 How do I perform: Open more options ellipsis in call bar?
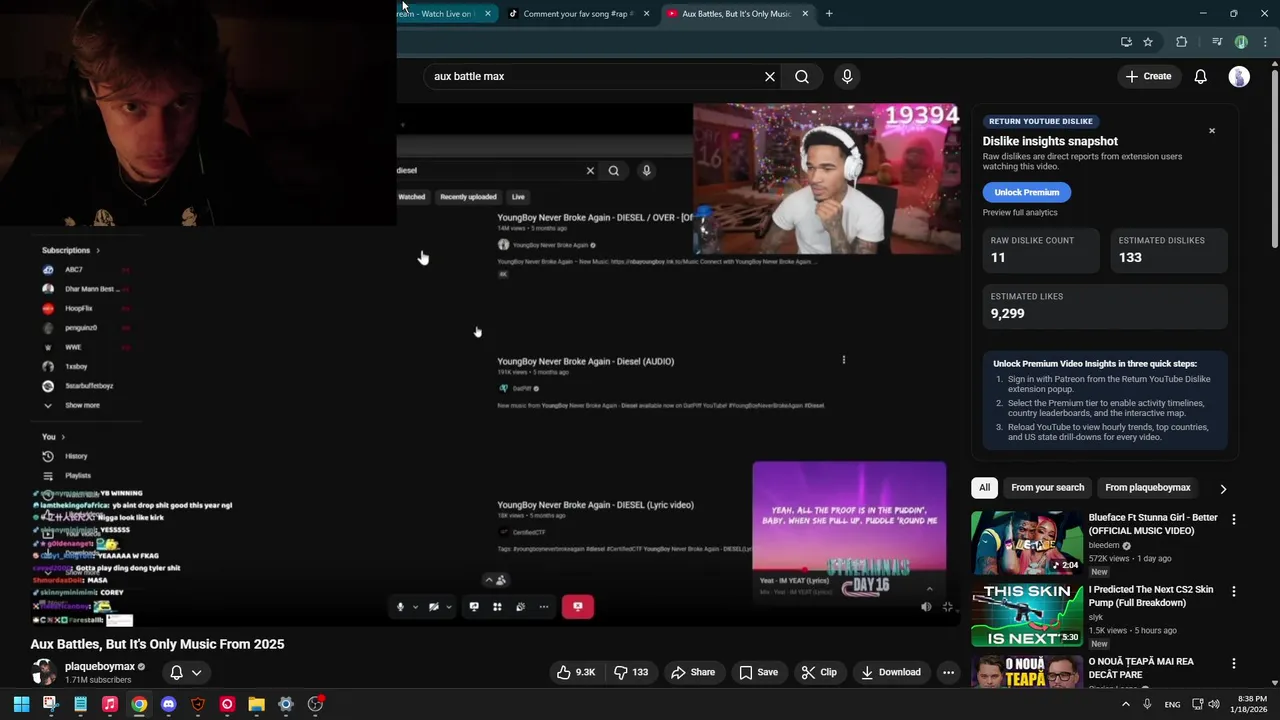point(544,607)
